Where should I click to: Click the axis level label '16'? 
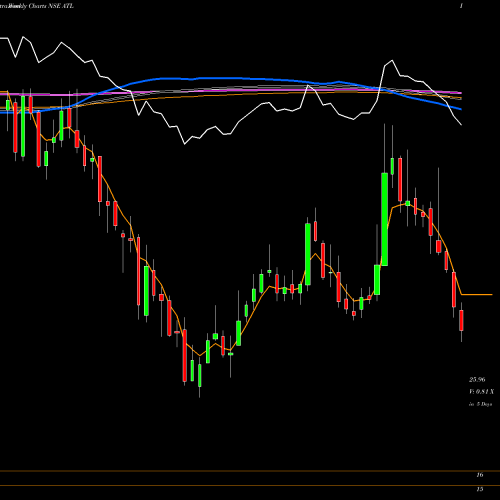tap(480, 475)
